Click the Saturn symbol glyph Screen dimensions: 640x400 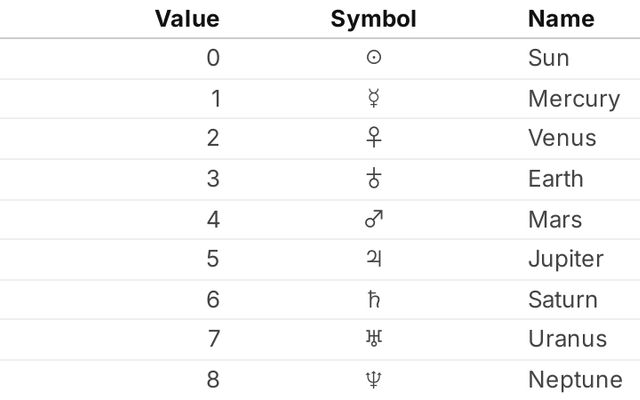pos(374,299)
